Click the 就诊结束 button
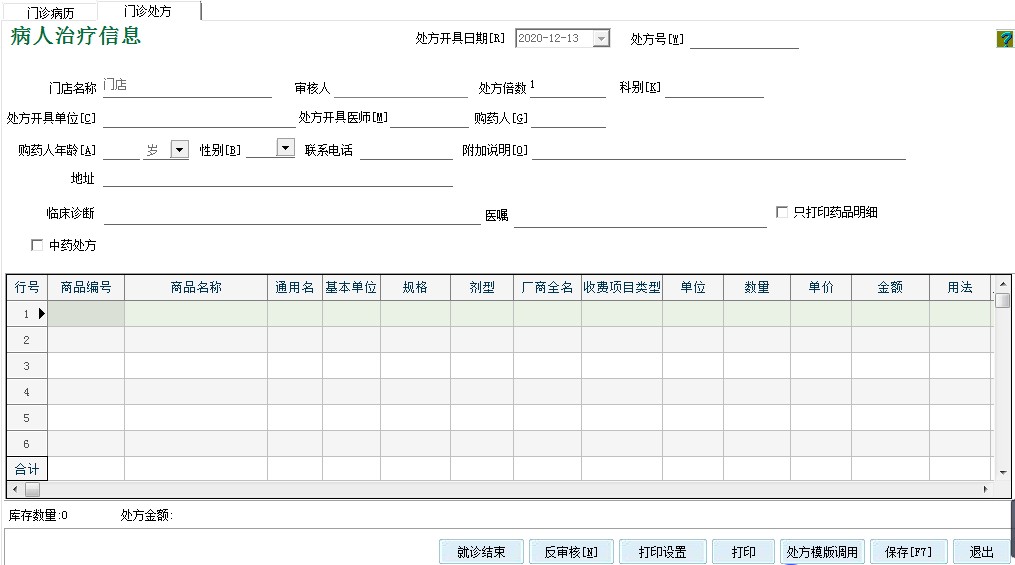This screenshot has height=565, width=1015. [x=481, y=551]
